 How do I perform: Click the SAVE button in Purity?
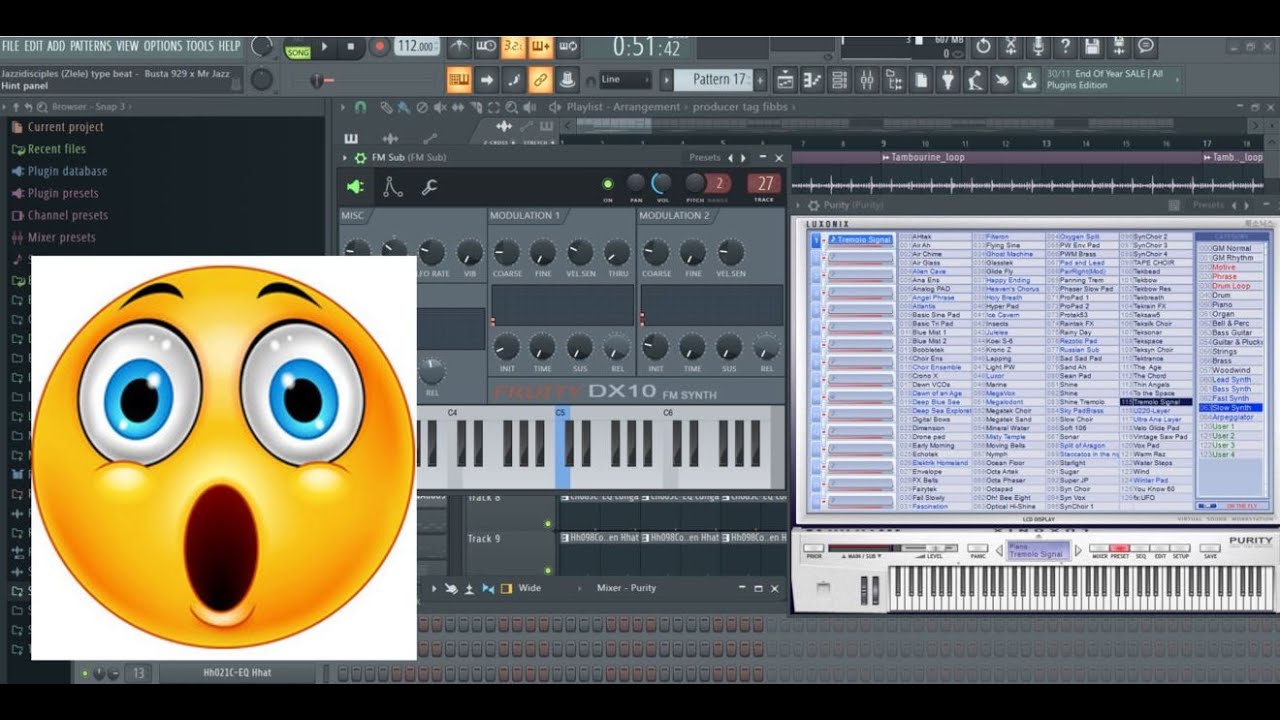(x=1211, y=549)
